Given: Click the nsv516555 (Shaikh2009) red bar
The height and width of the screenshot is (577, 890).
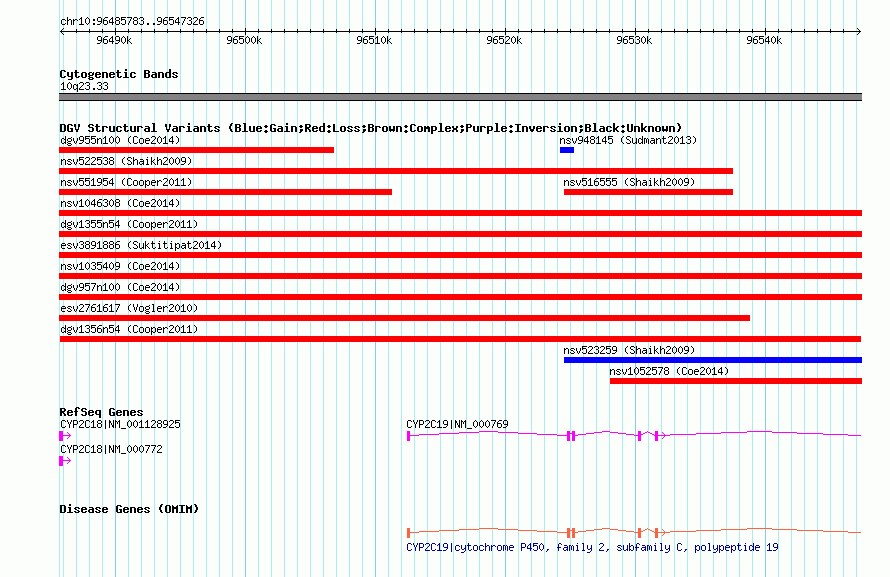Looking at the screenshot, I should click(648, 192).
